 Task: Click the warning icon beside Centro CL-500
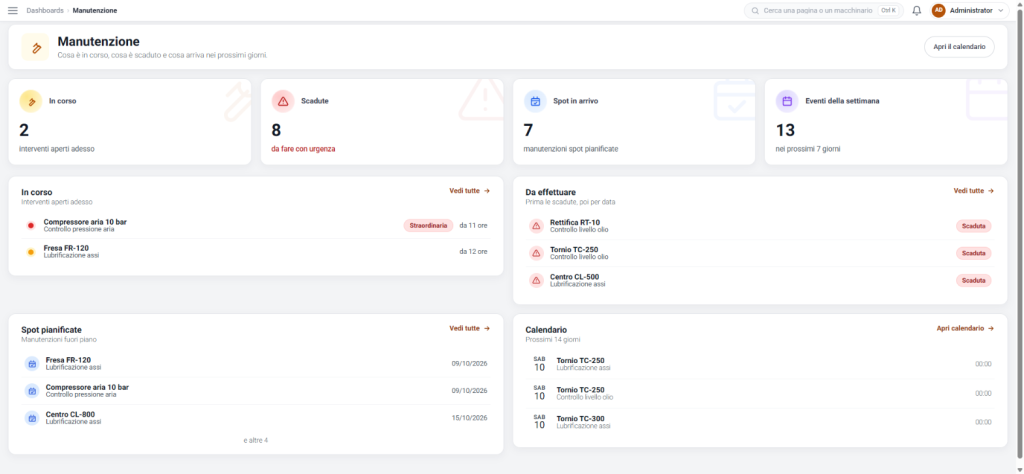coord(536,281)
